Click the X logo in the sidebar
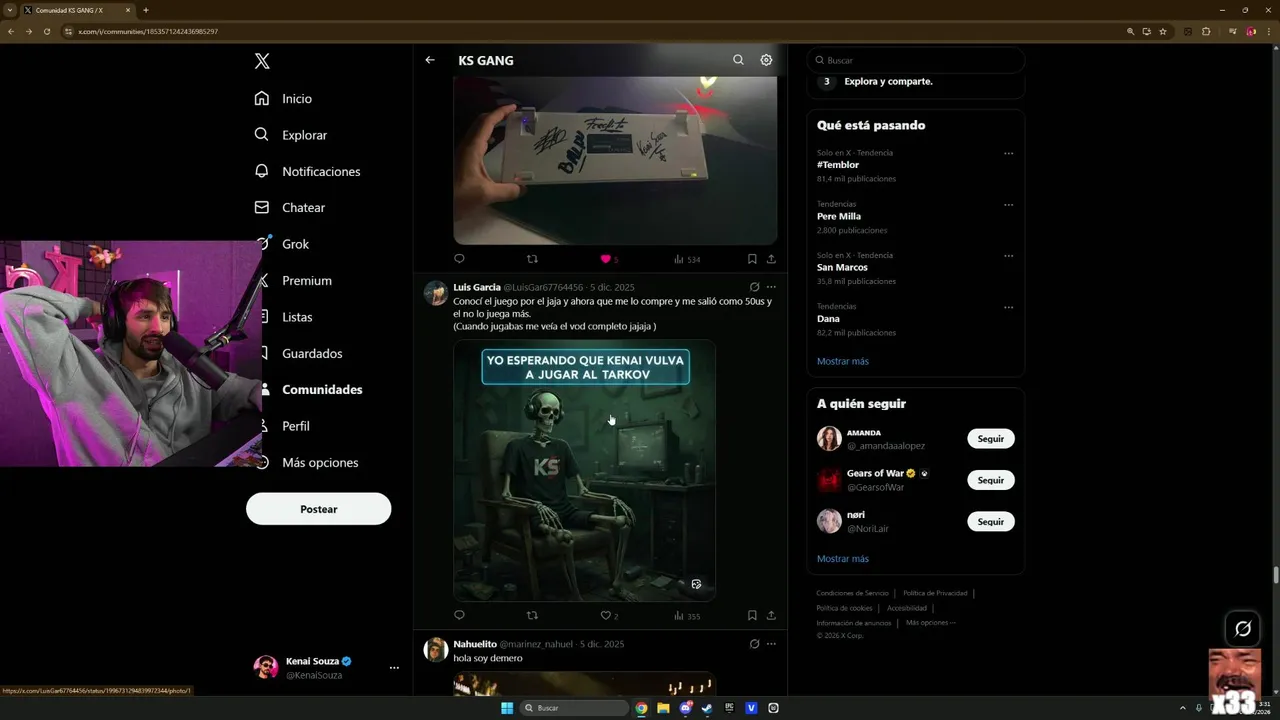This screenshot has width=1280, height=720. coord(262,61)
